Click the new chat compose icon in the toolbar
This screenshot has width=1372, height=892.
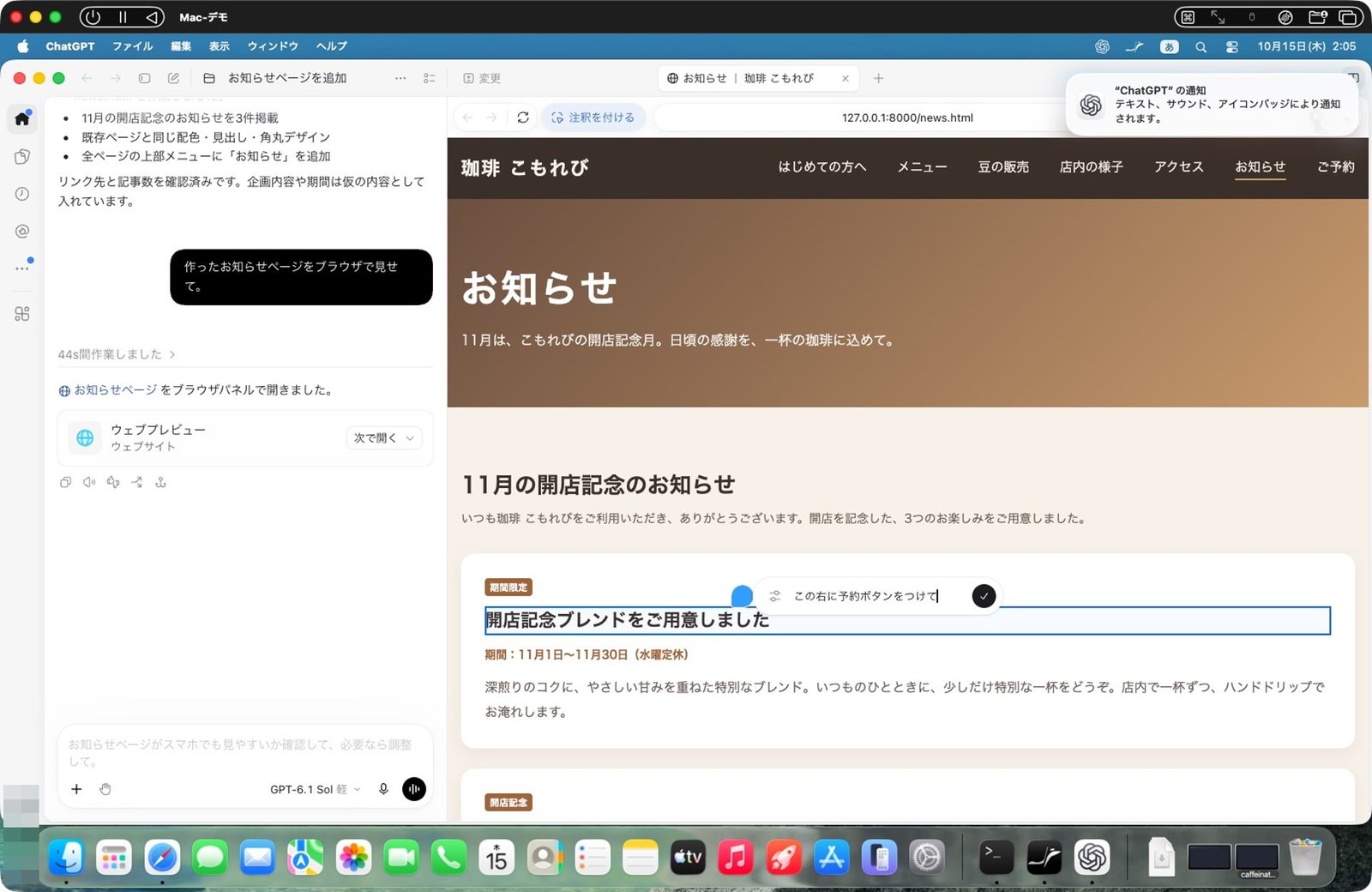[x=173, y=78]
